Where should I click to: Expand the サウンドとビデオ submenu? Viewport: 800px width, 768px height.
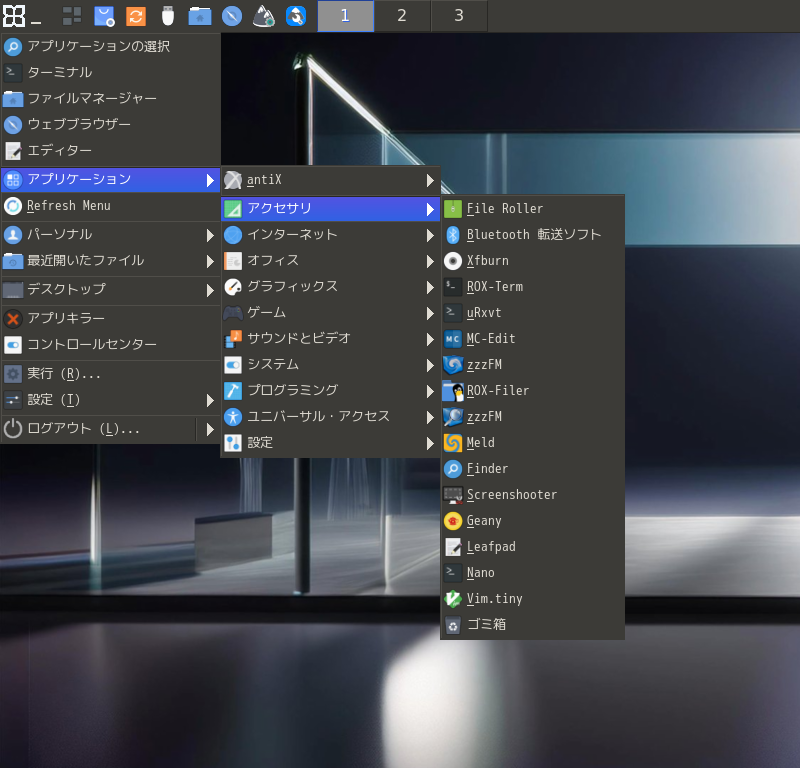pos(298,339)
